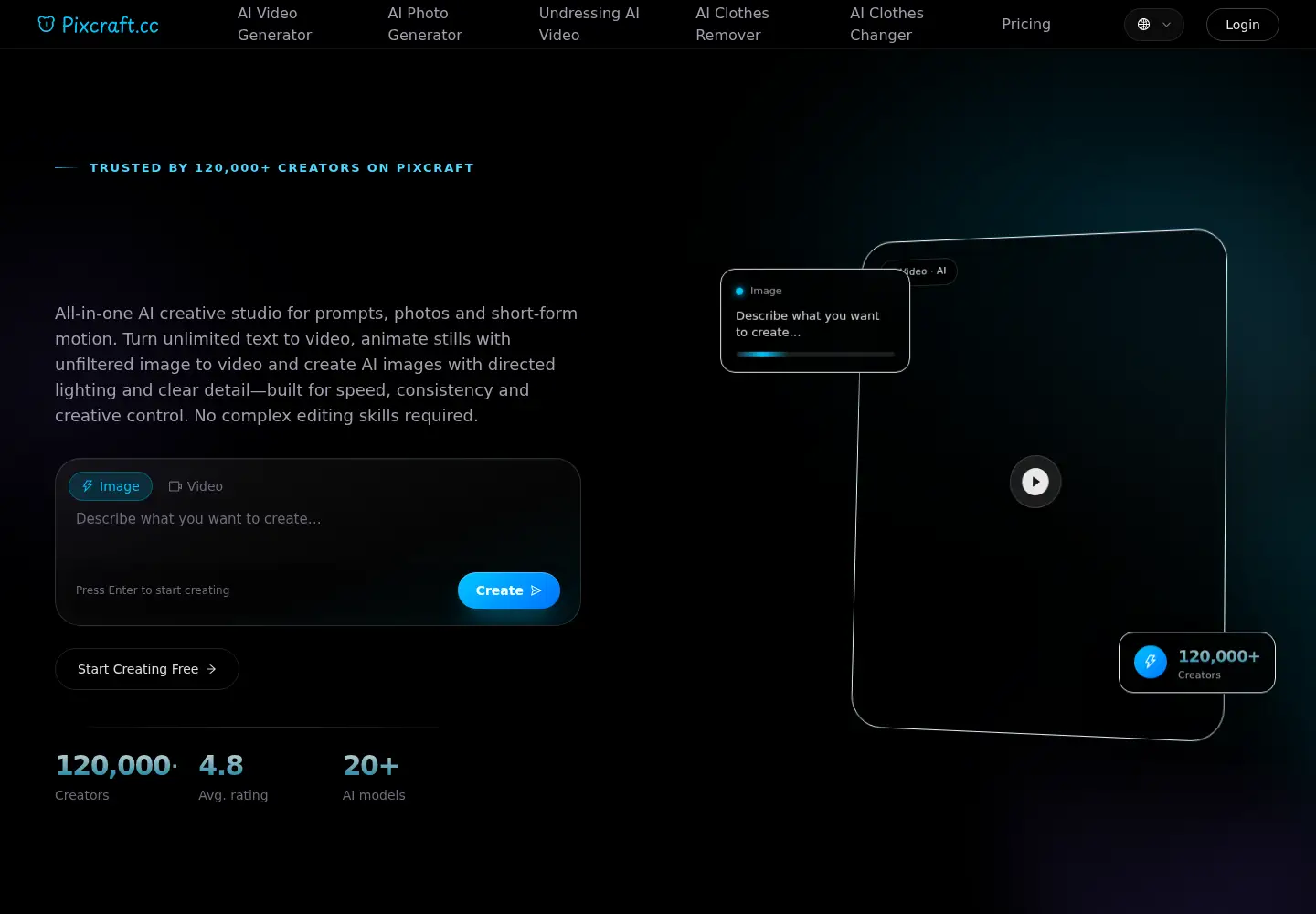This screenshot has height=914, width=1316.
Task: Click the 4.8 Avg. rating stat
Action: [233, 777]
